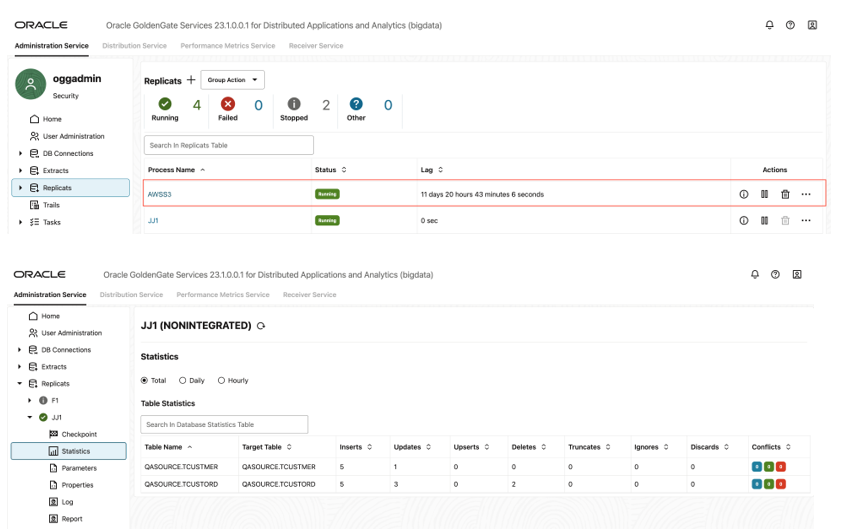Image resolution: width=845 pixels, height=529 pixels.
Task: Expand the F1 replicat tree node
Action: click(30, 400)
